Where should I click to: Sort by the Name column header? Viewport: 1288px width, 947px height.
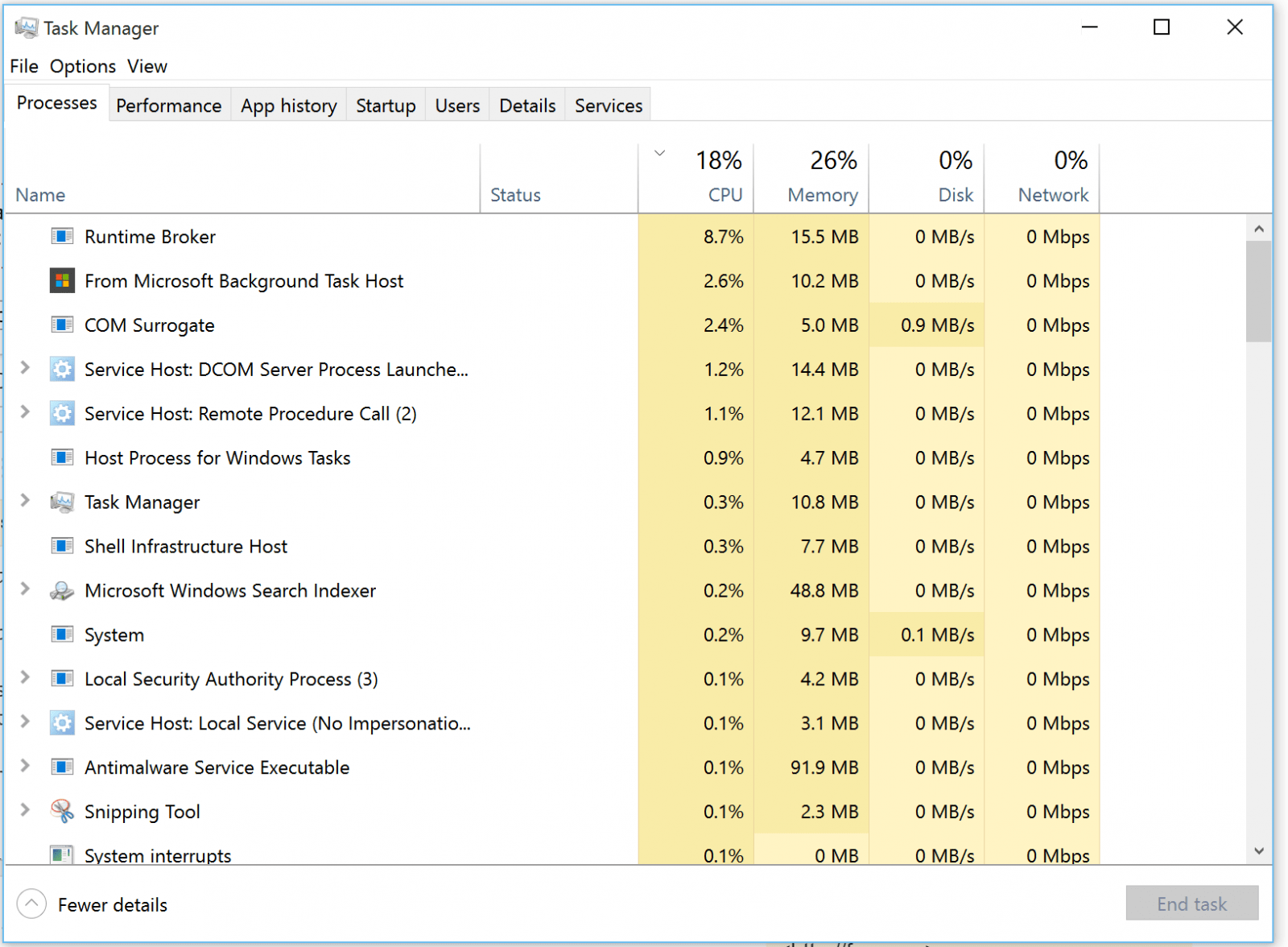pyautogui.click(x=242, y=178)
